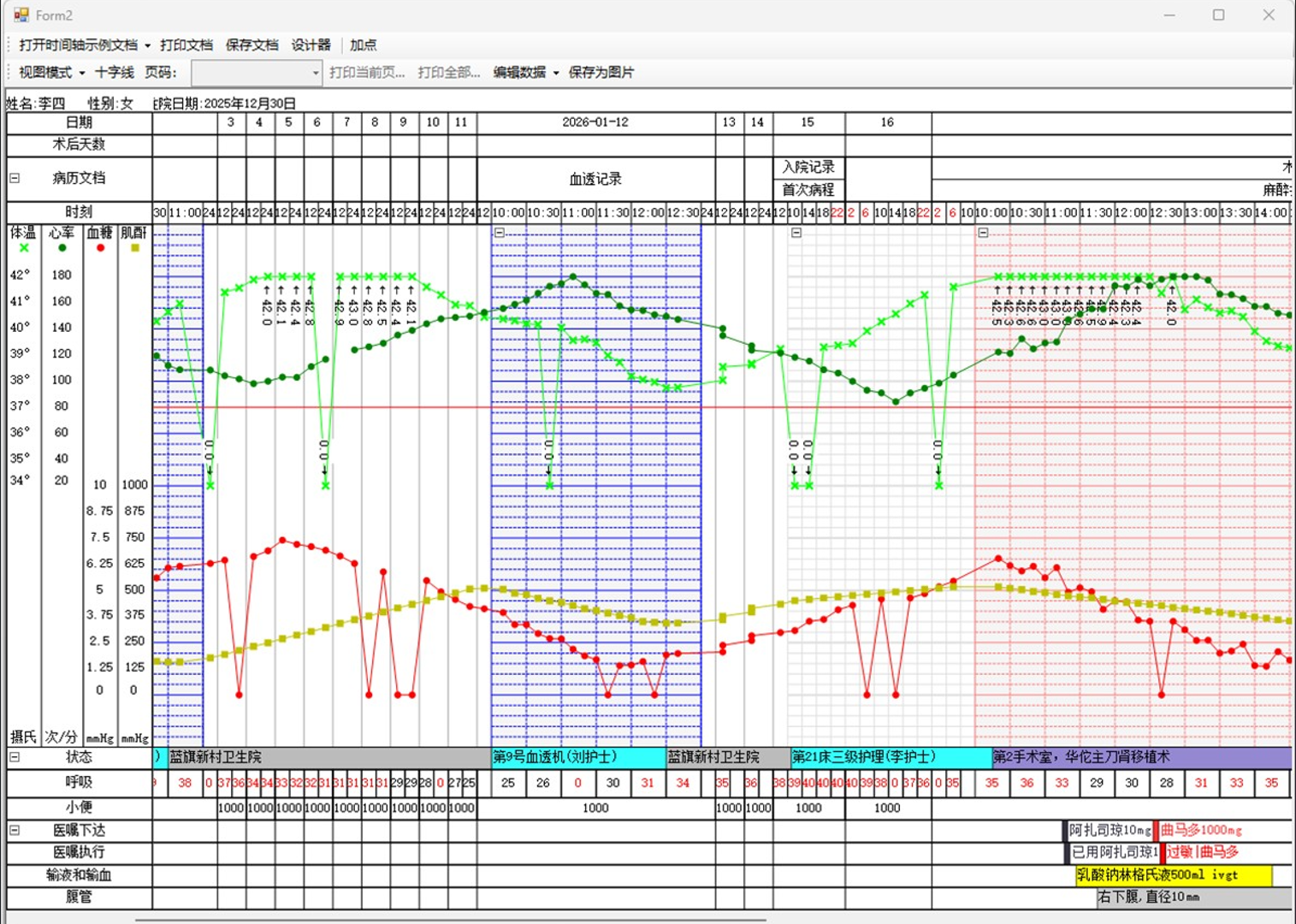Select the 医嘱执行 row header
Image resolution: width=1296 pixels, height=924 pixels.
pyautogui.click(x=80, y=853)
